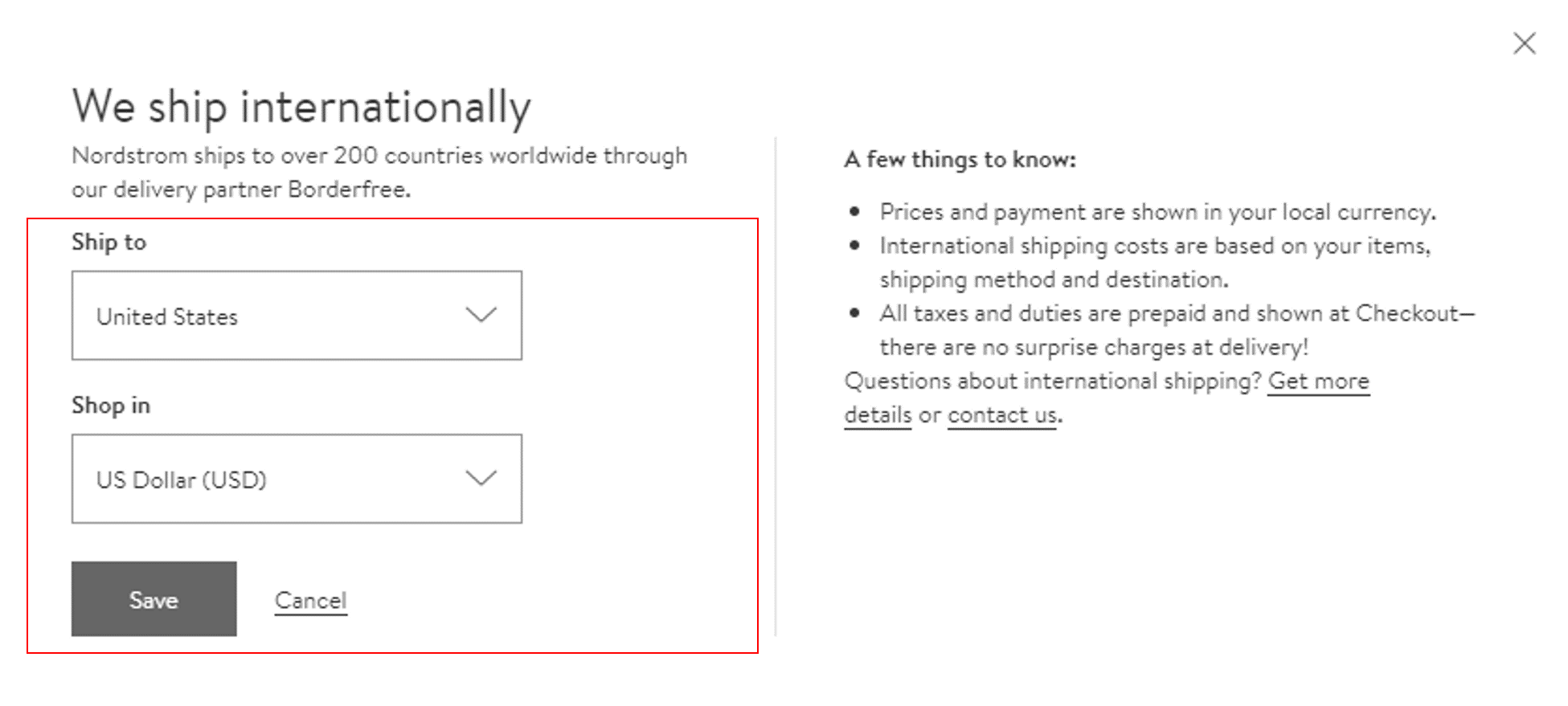Click the chevron arrow beside United States
Image resolution: width=1568 pixels, height=706 pixels.
point(481,315)
